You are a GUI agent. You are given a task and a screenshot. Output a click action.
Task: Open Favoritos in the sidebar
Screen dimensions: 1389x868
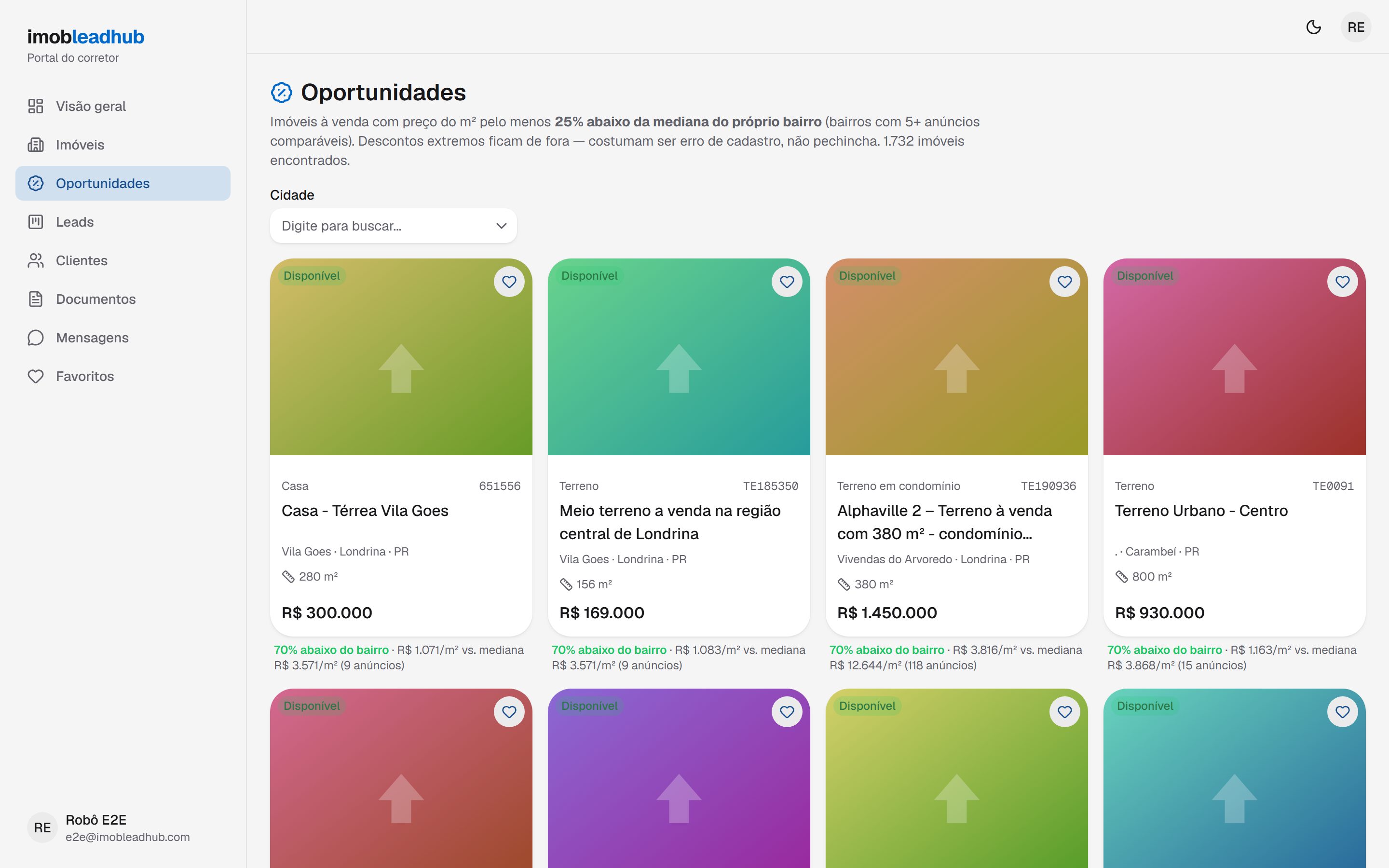click(123, 376)
